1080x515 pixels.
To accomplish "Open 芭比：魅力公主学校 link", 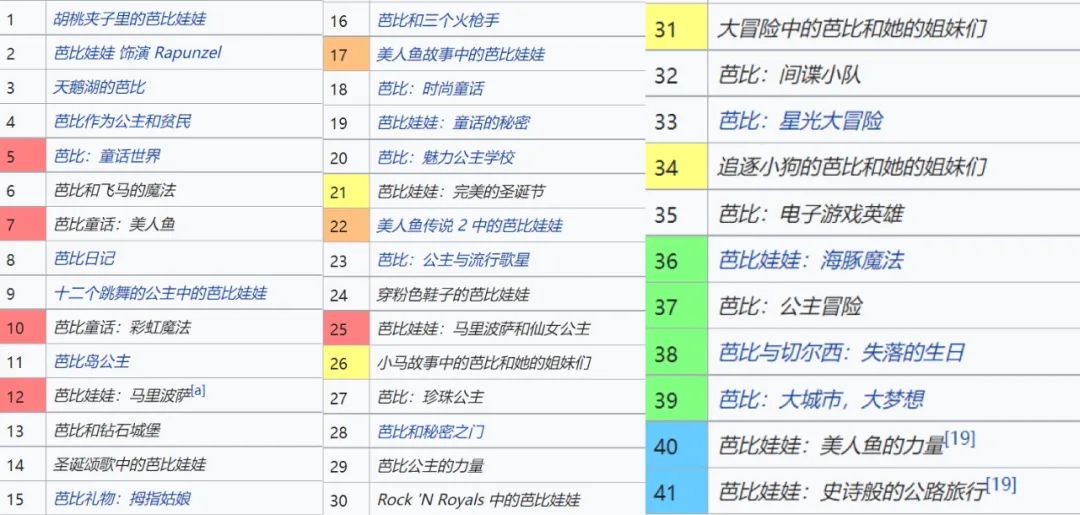I will pyautogui.click(x=446, y=158).
